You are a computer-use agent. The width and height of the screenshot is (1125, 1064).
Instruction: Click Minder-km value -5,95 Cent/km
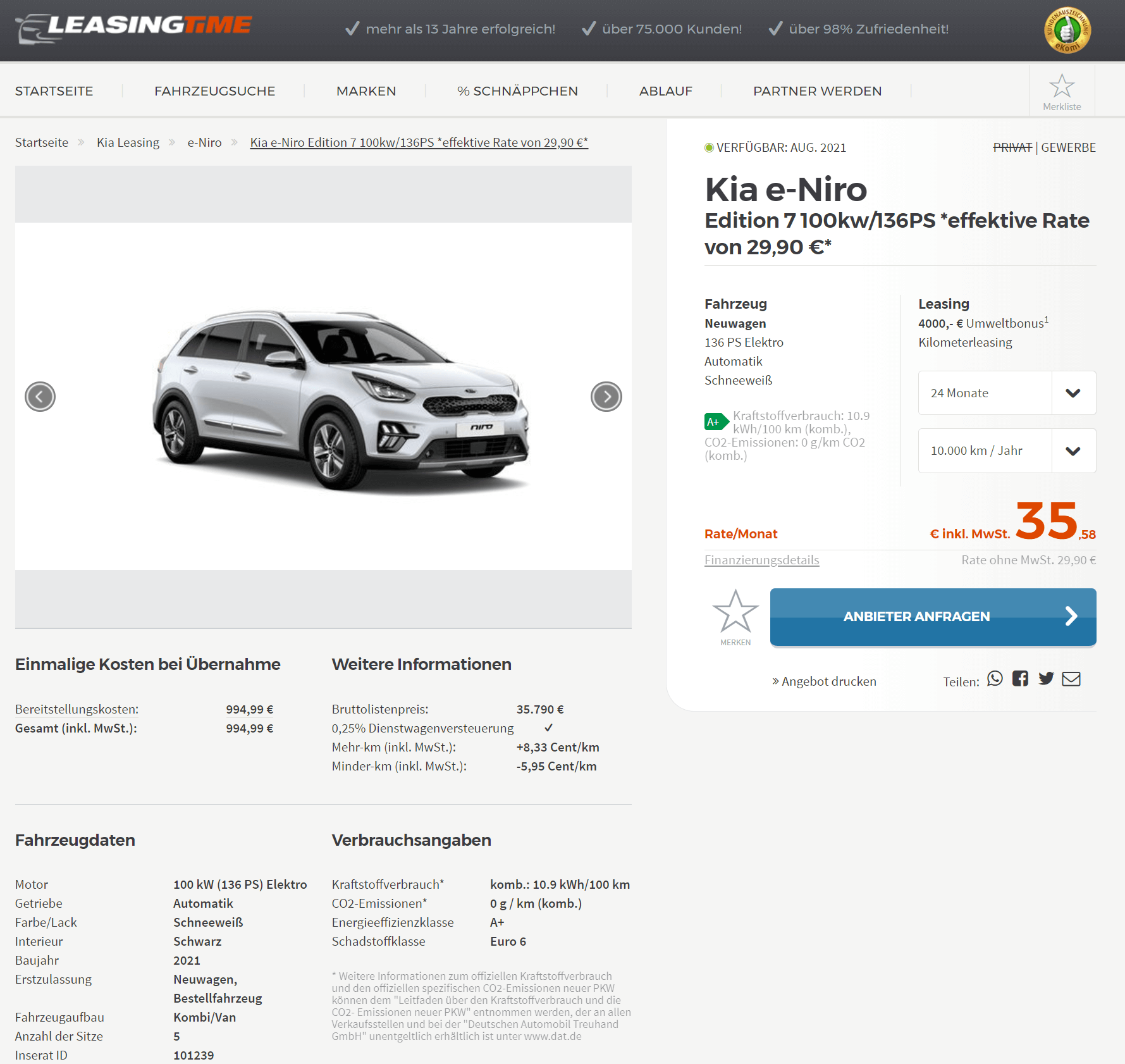556,766
